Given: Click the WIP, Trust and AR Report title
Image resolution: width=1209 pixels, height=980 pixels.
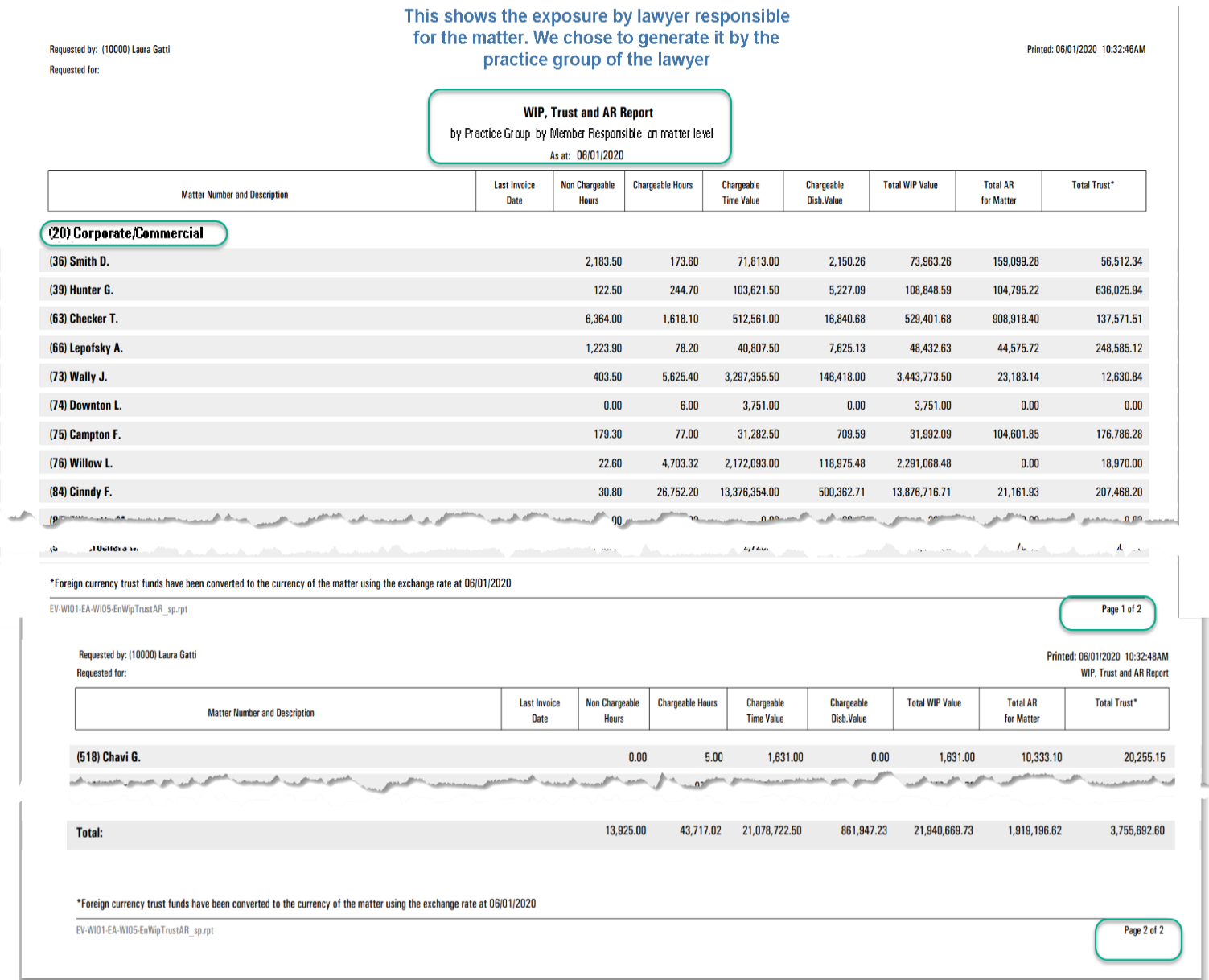Looking at the screenshot, I should pos(588,113).
